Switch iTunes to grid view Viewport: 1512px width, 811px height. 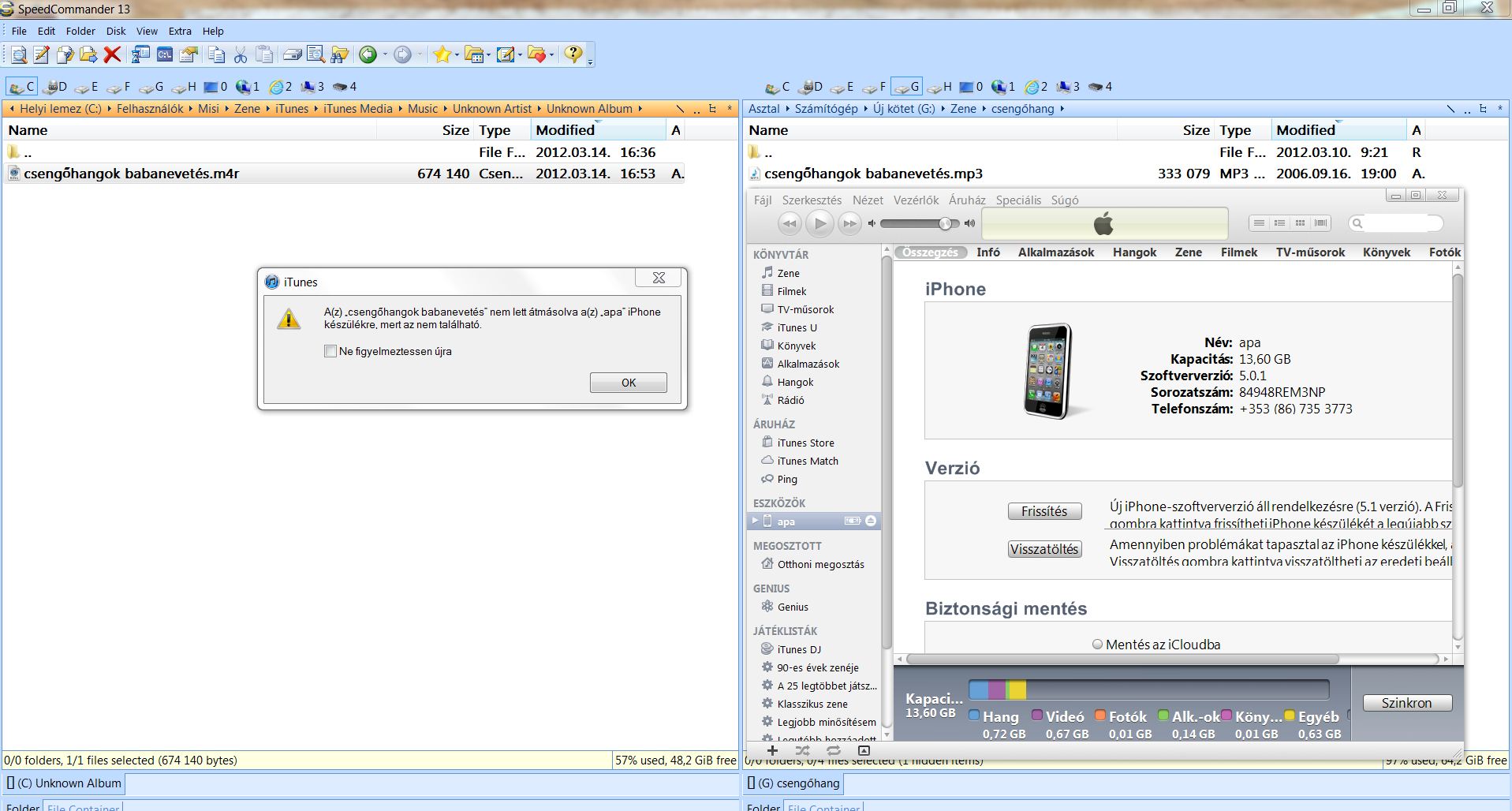(1300, 223)
